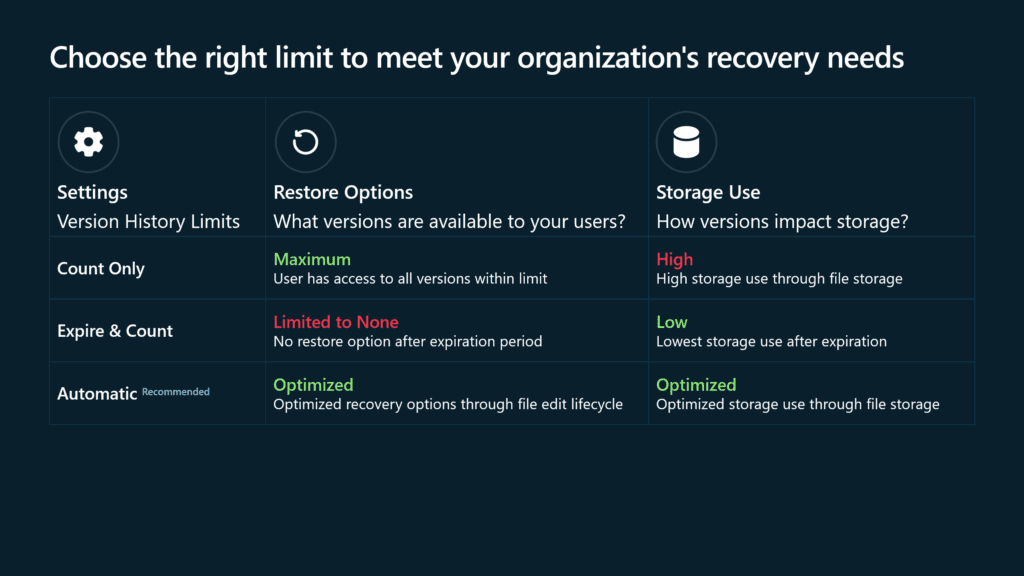Click the 'Recommended' tag beside Automatic
Viewport: 1024px width, 576px height.
(x=176, y=392)
